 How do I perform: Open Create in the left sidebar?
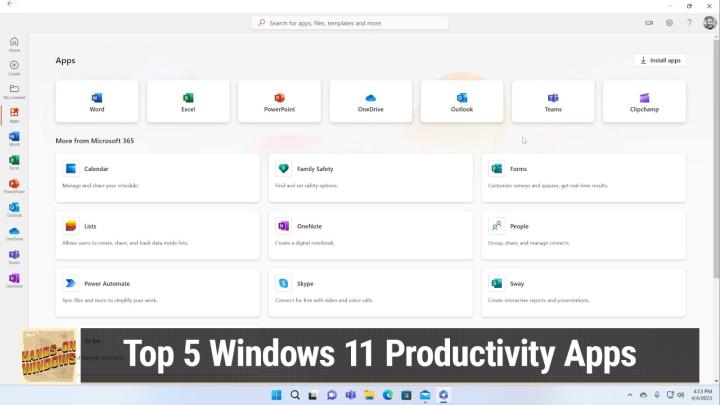pyautogui.click(x=14, y=68)
